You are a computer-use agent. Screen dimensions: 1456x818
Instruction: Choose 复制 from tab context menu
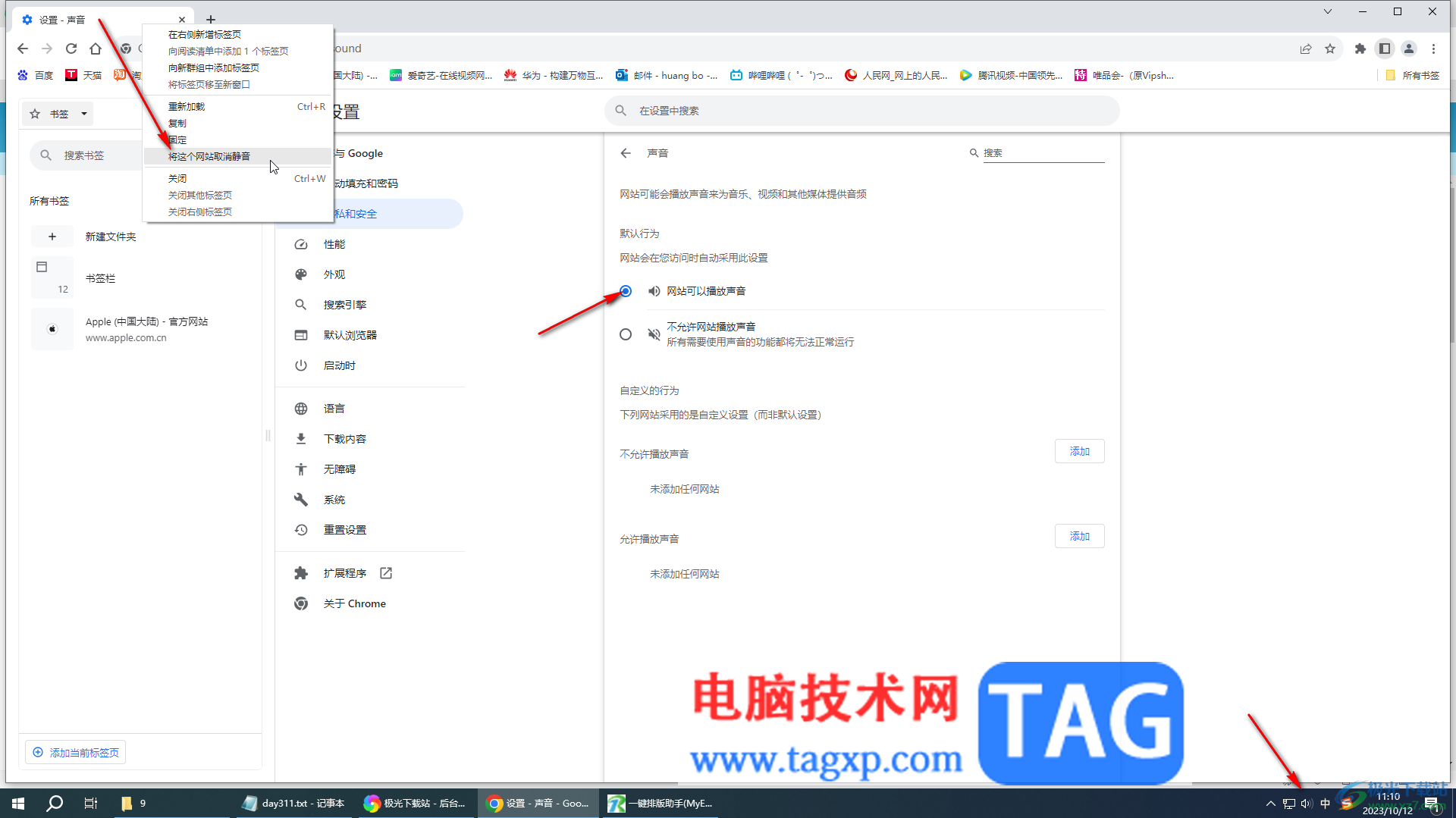point(238,124)
